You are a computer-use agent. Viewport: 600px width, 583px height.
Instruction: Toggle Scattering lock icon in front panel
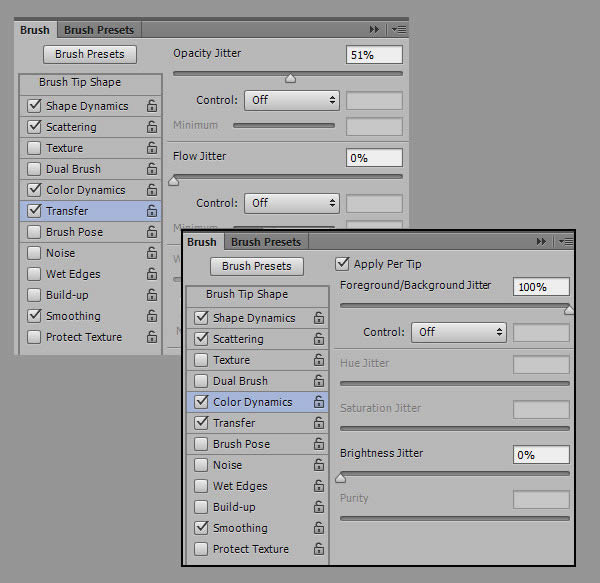coord(319,339)
